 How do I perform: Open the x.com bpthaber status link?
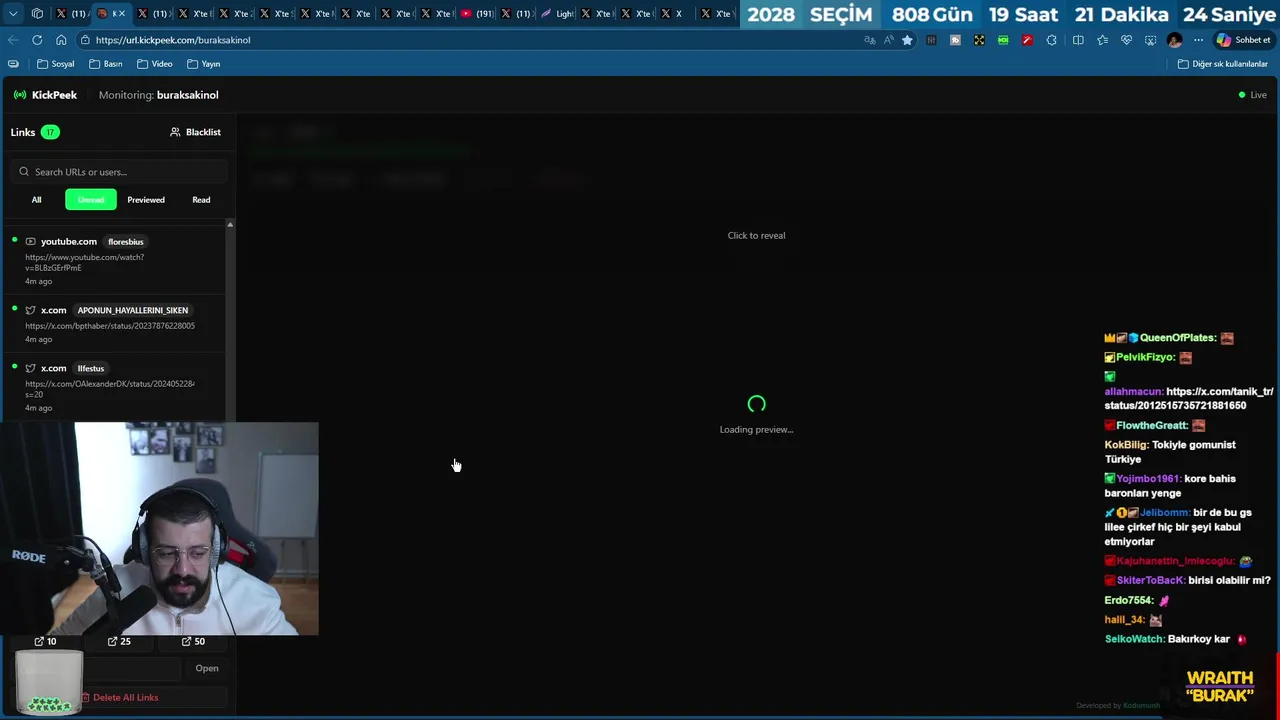115,324
